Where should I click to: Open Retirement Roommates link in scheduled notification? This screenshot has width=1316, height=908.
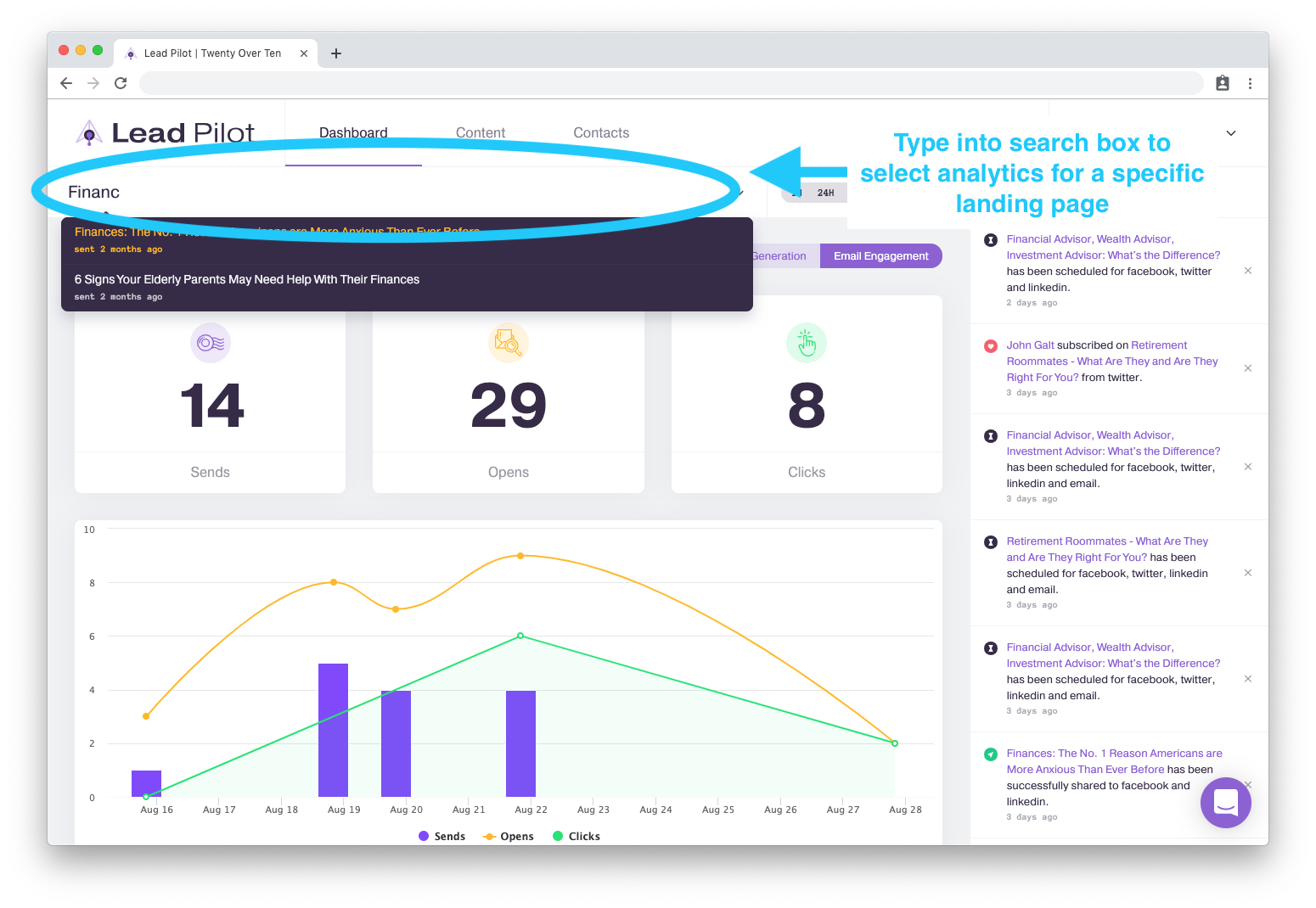pyautogui.click(x=1107, y=549)
